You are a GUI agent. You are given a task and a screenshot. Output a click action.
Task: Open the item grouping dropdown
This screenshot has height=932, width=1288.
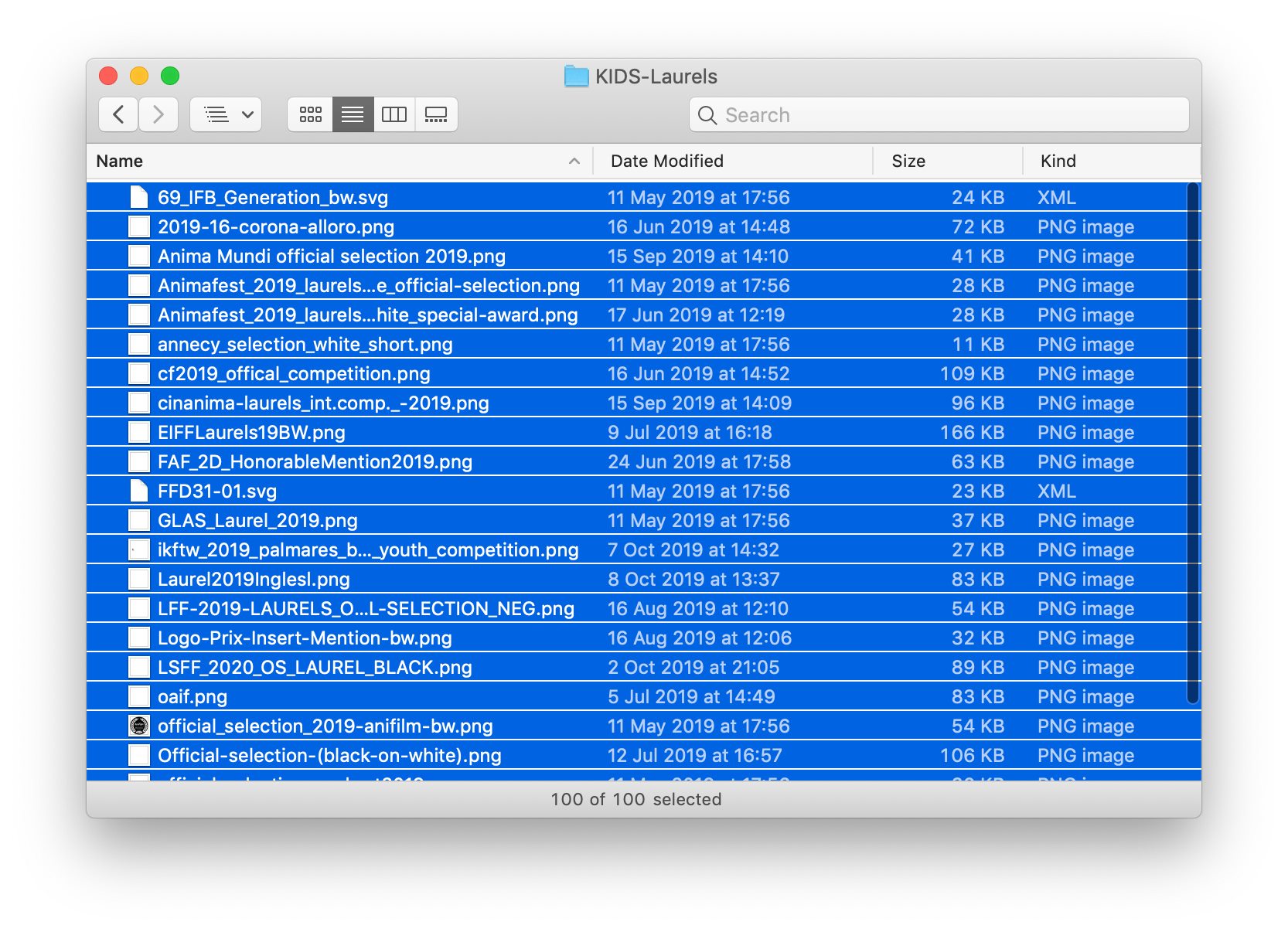[x=227, y=114]
